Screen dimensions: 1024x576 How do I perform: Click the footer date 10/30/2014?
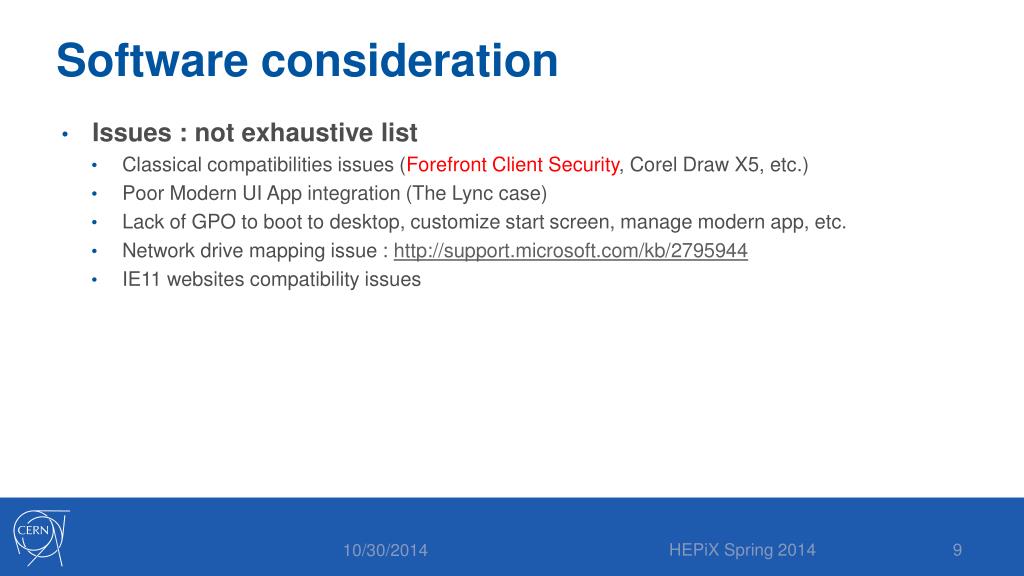click(385, 551)
